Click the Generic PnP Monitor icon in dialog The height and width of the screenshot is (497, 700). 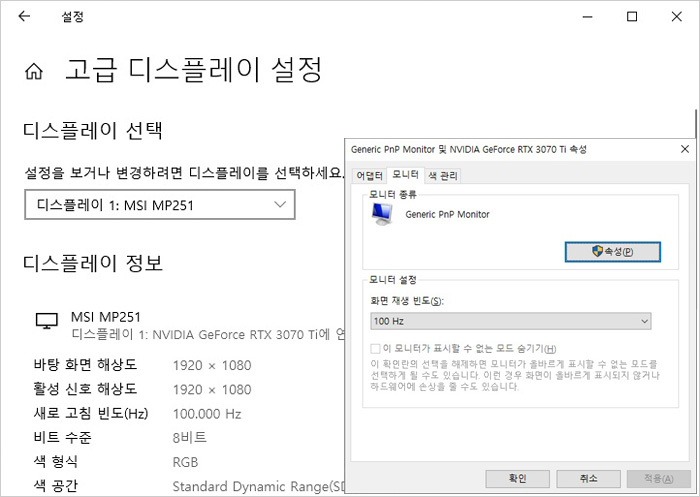383,214
